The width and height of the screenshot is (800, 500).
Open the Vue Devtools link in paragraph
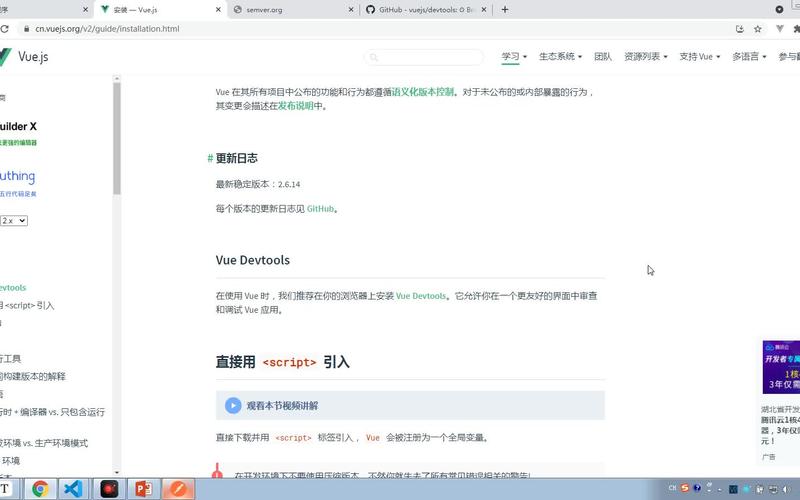tap(421, 296)
